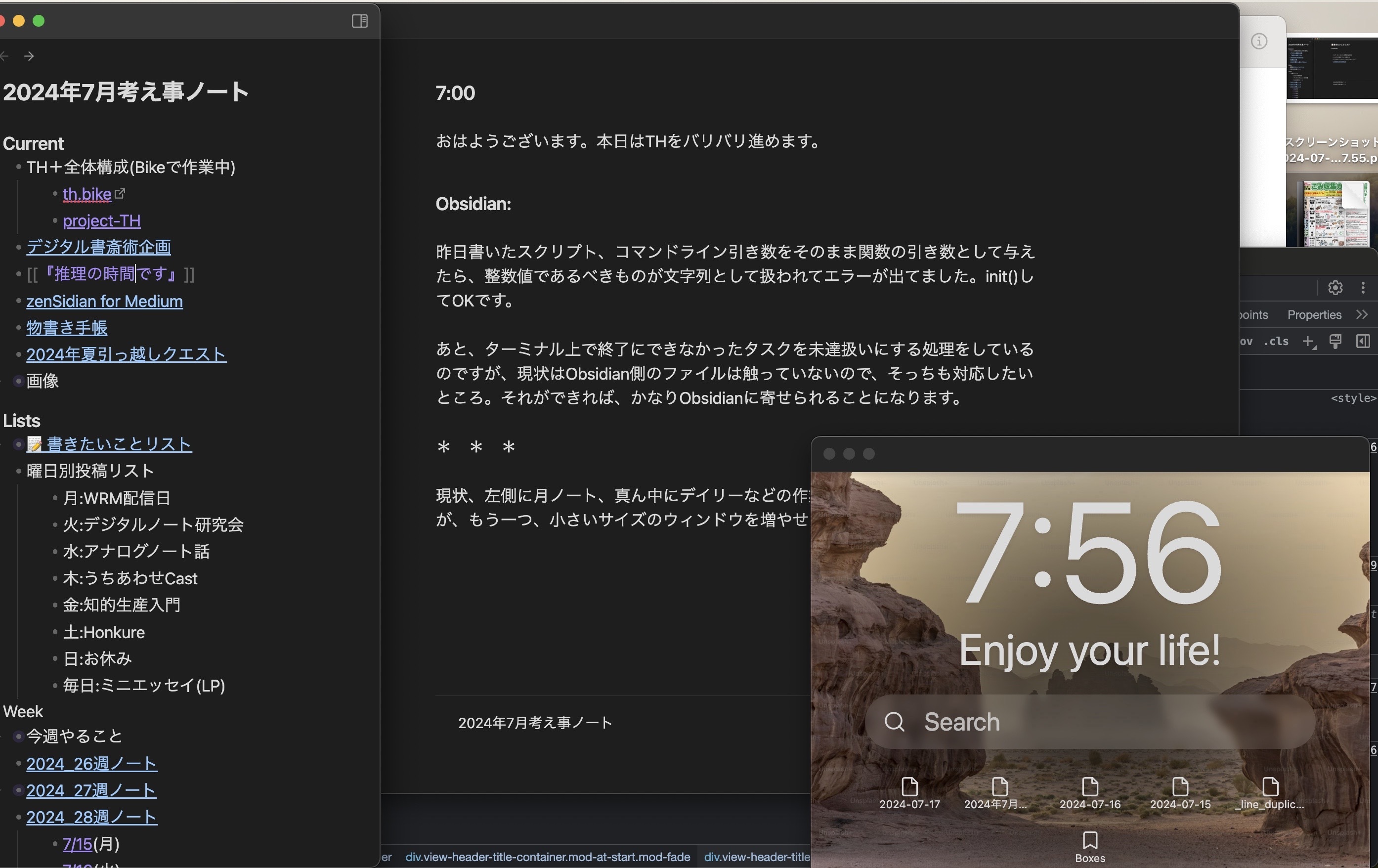Open DevTools settings with the gear icon
Viewport: 1378px width, 868px height.
pos(1335,288)
